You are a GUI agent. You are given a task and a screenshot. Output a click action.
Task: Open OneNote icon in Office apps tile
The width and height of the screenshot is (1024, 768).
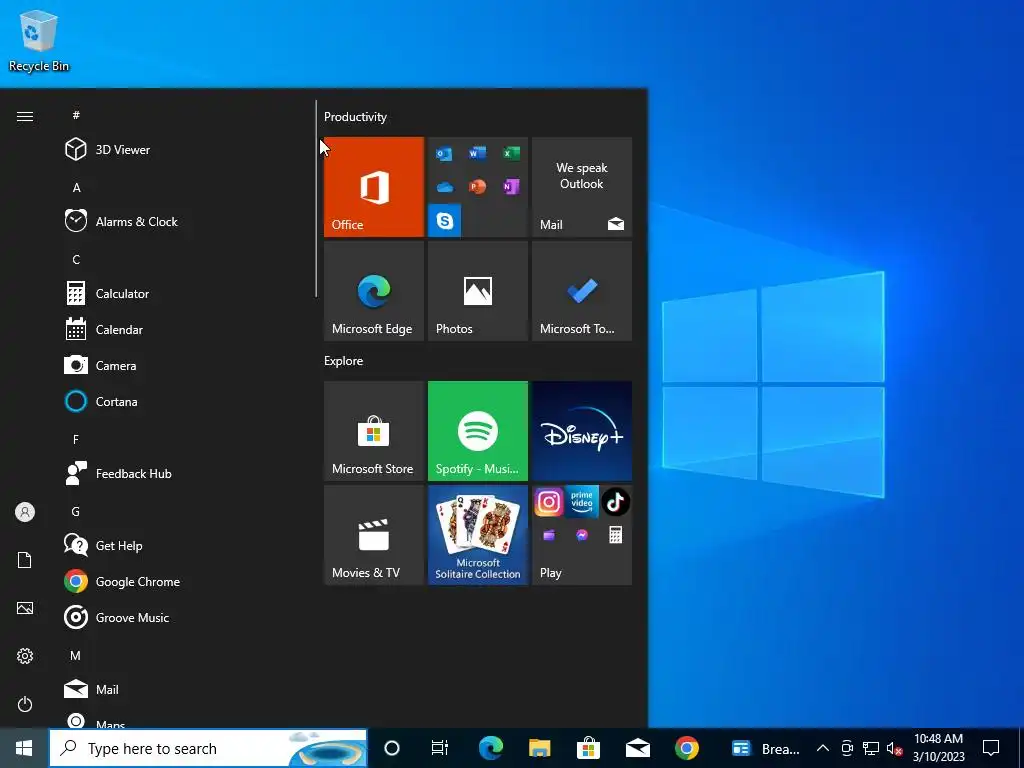tap(511, 187)
